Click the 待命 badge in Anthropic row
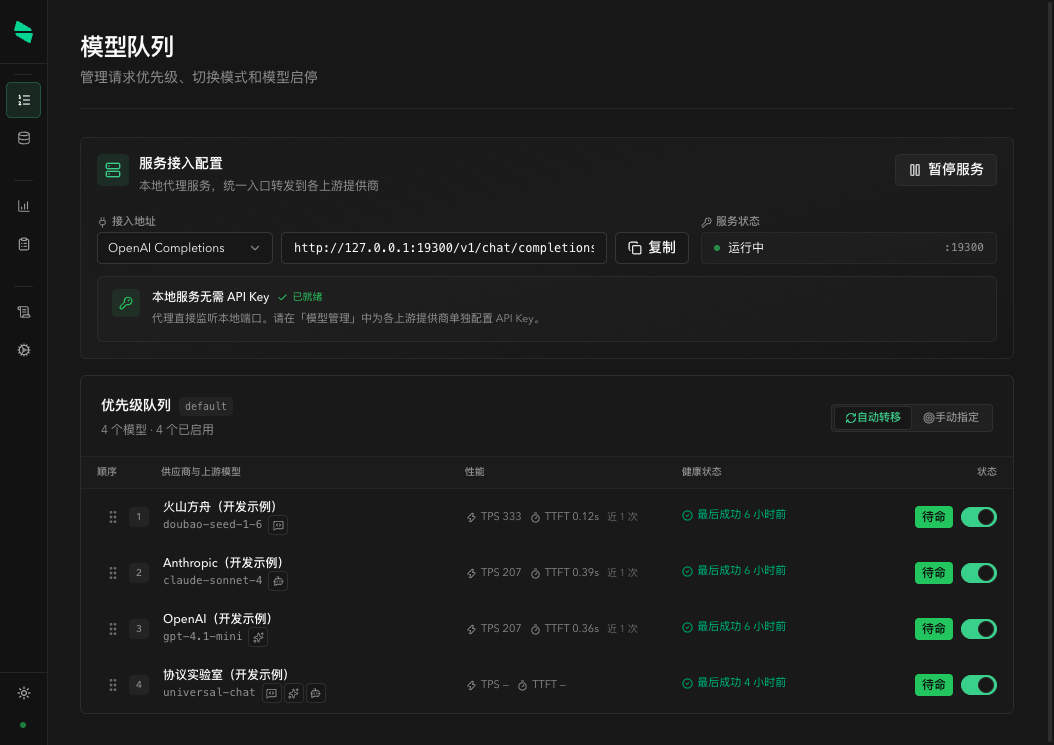 [x=934, y=573]
